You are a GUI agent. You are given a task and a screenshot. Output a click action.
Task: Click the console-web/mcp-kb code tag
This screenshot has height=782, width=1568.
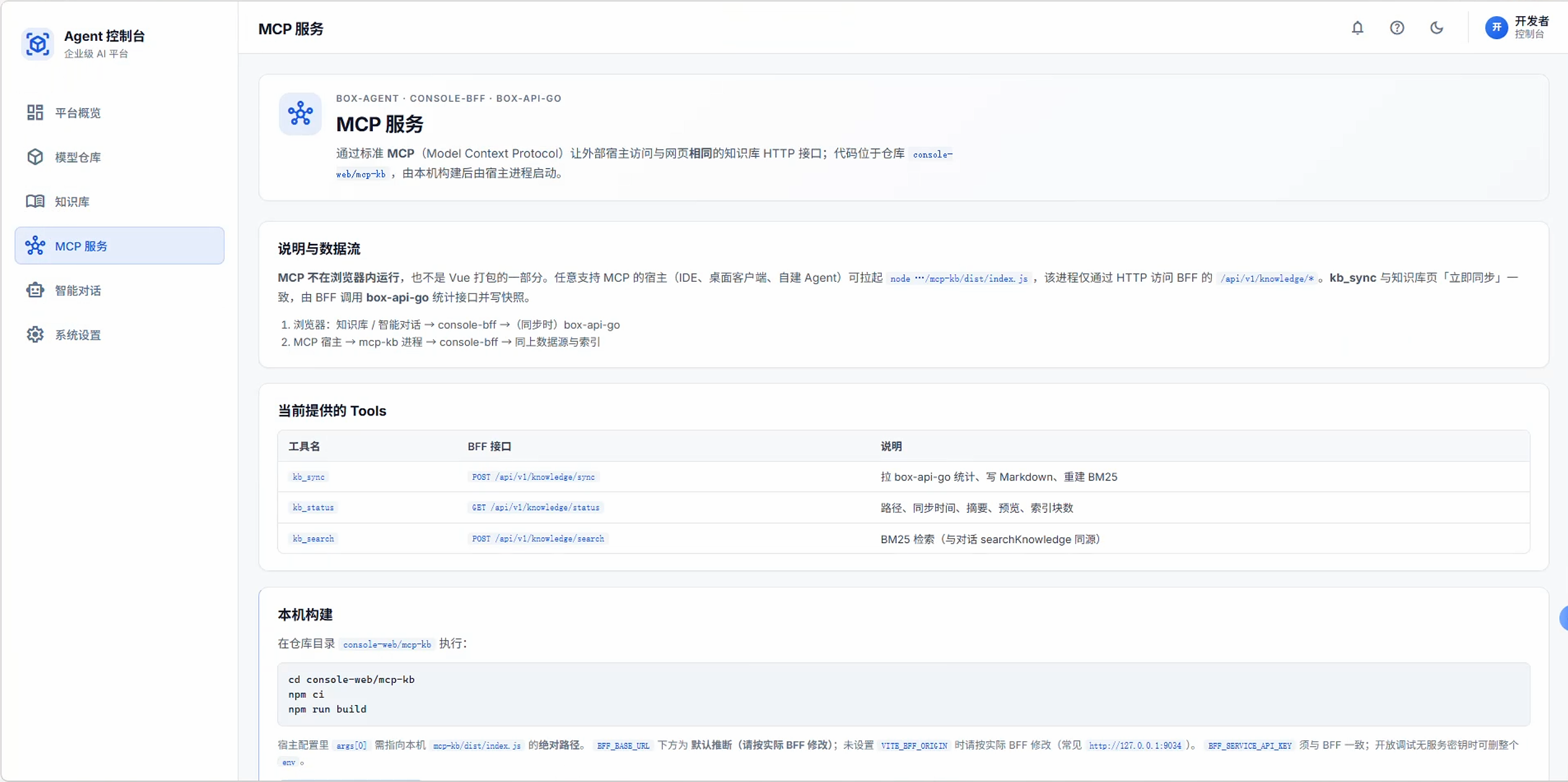[386, 644]
